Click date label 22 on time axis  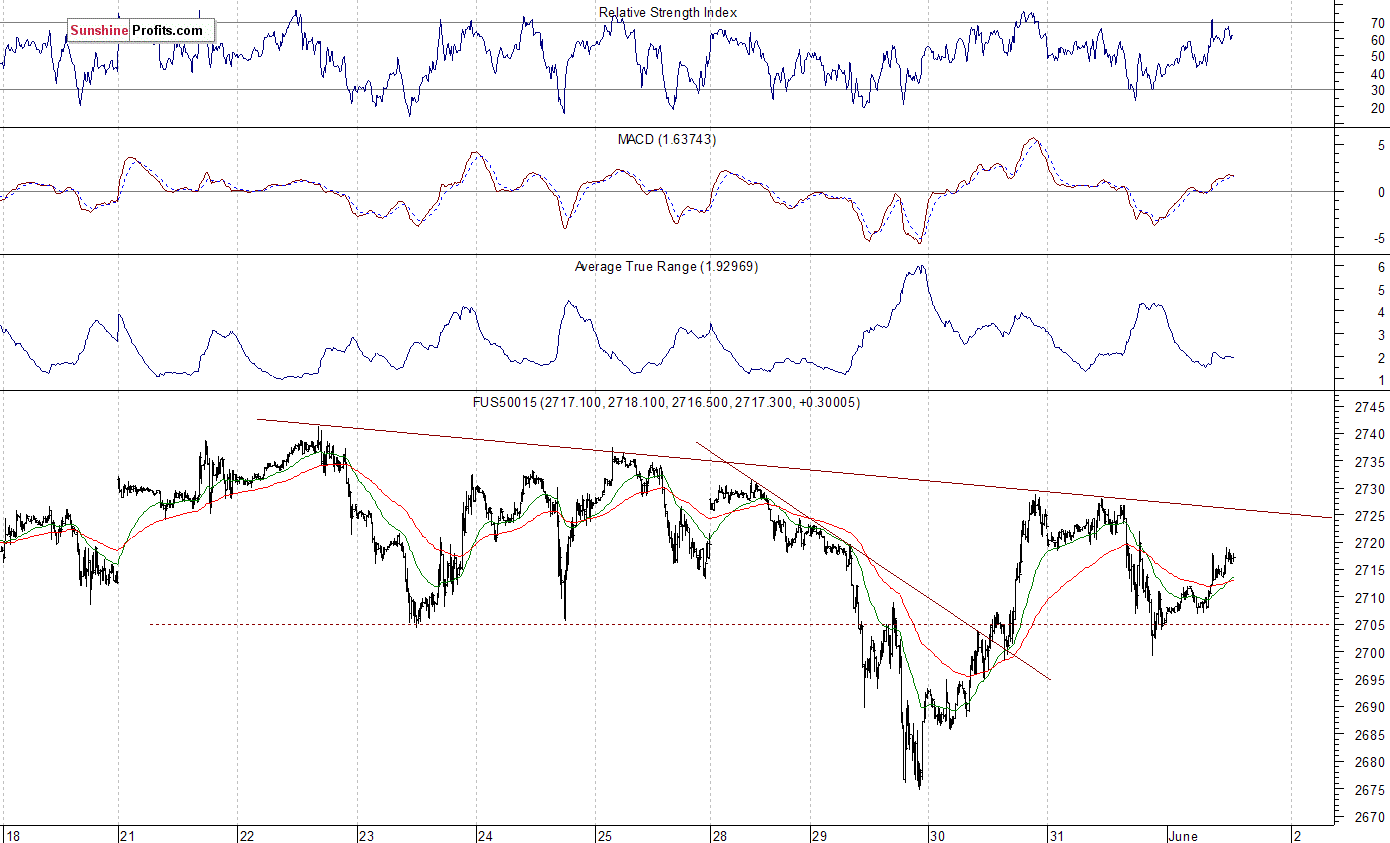(247, 835)
